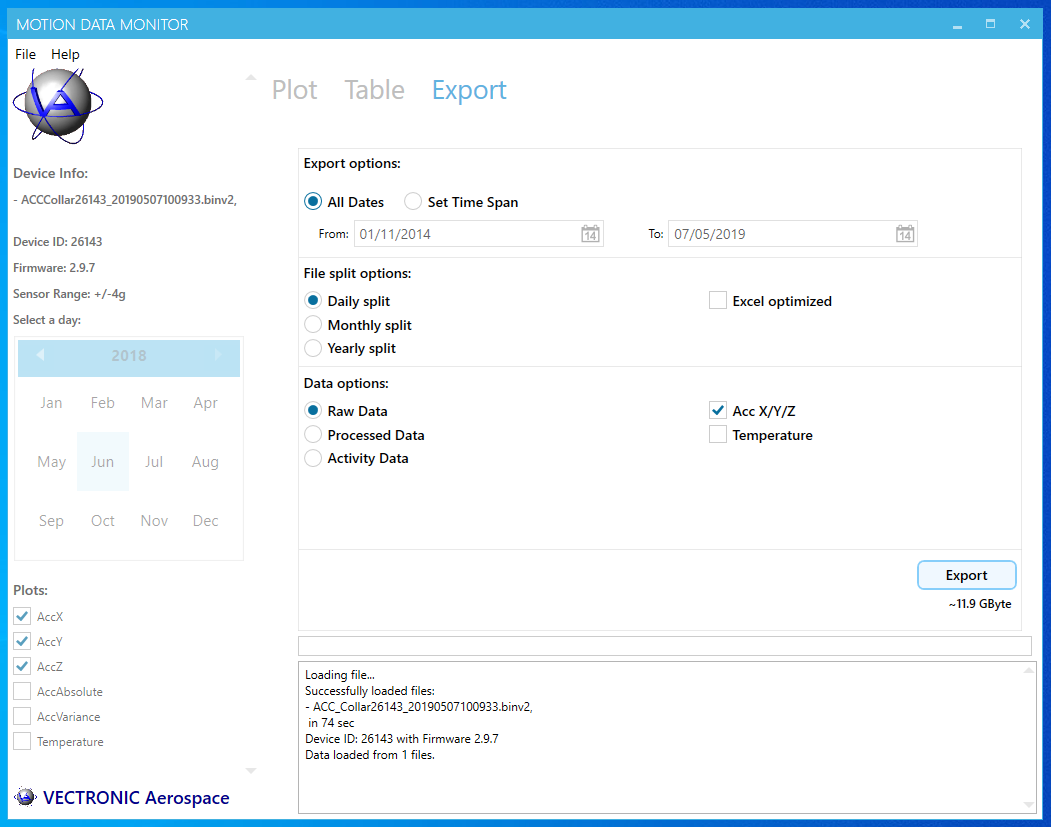Select Apr in the month calendar
The height and width of the screenshot is (827, 1051).
pyautogui.click(x=205, y=403)
